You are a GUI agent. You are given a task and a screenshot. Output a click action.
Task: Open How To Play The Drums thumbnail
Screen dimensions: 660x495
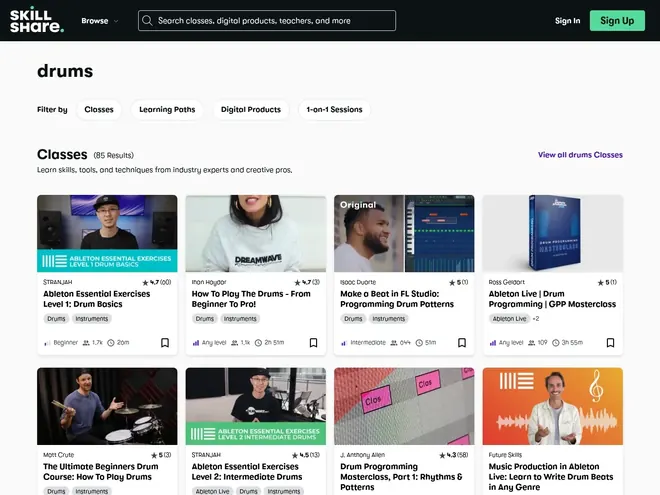[255, 233]
